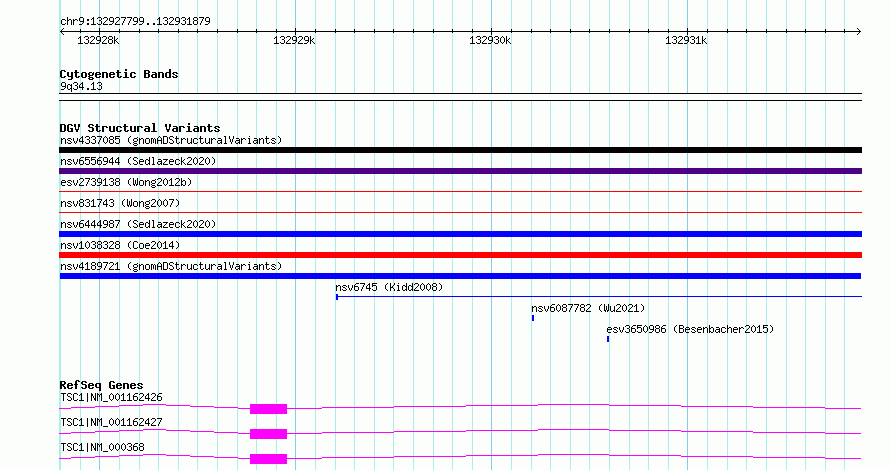Image resolution: width=890 pixels, height=470 pixels.
Task: Open variant esv3650986 Besenbacher2015 label
Action: (690, 329)
